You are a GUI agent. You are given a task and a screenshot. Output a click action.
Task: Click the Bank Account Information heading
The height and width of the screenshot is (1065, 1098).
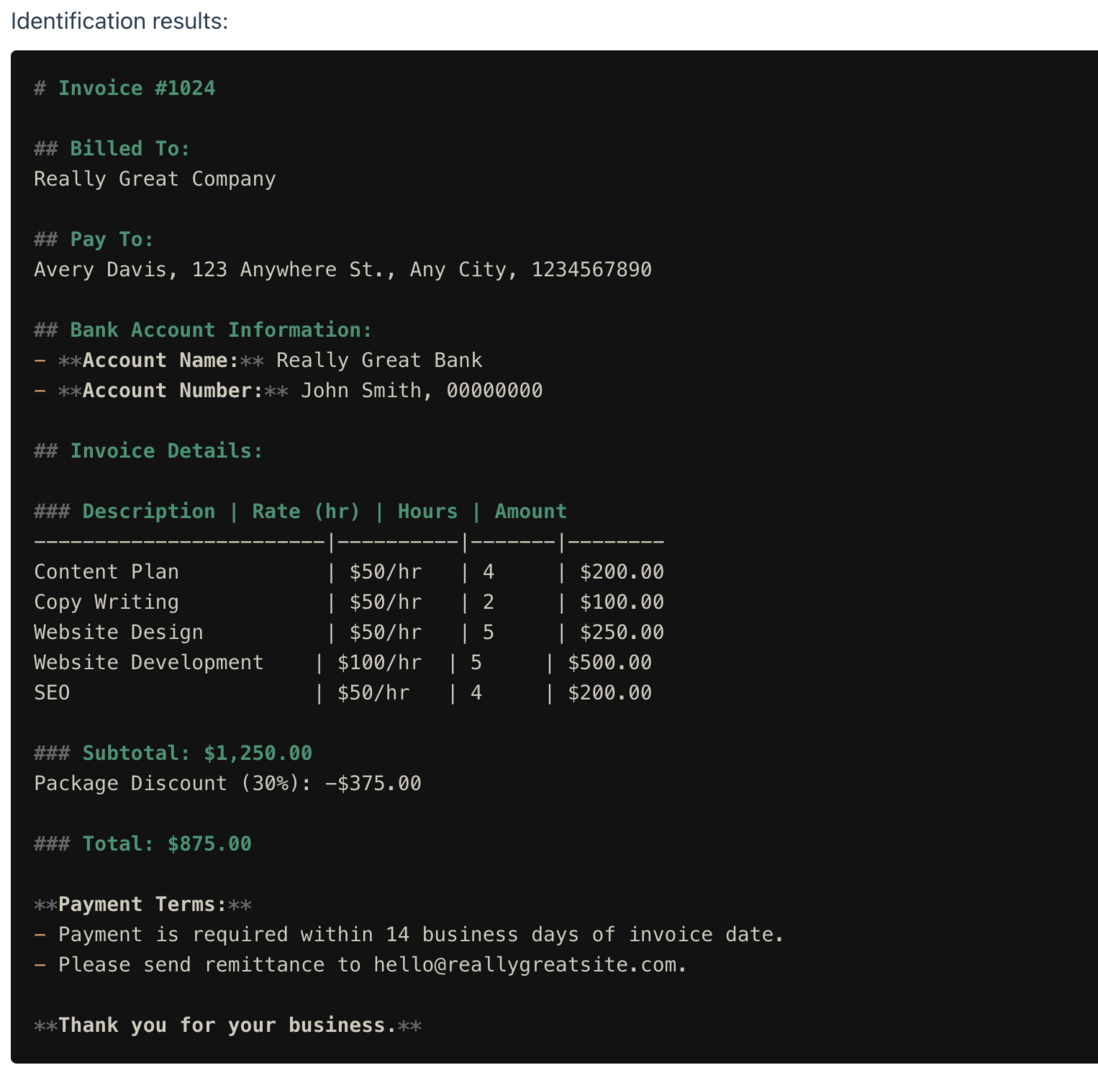coord(203,330)
